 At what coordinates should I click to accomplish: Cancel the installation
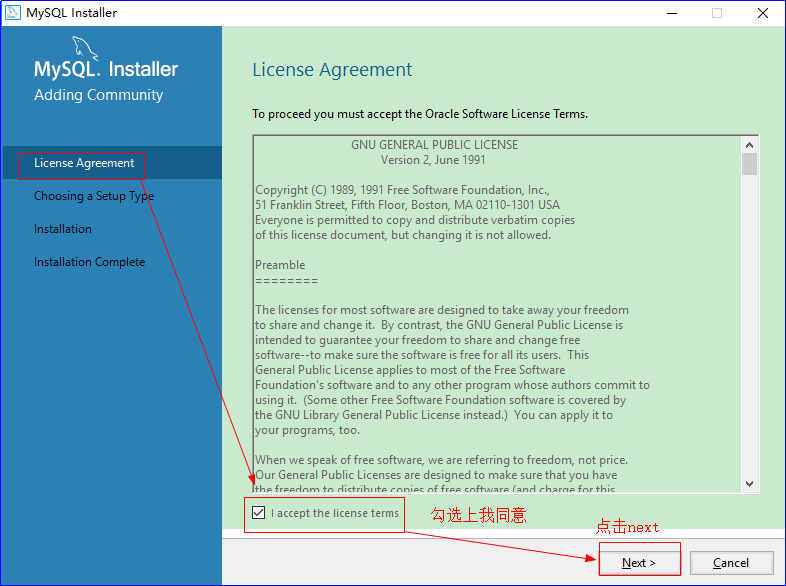point(731,563)
